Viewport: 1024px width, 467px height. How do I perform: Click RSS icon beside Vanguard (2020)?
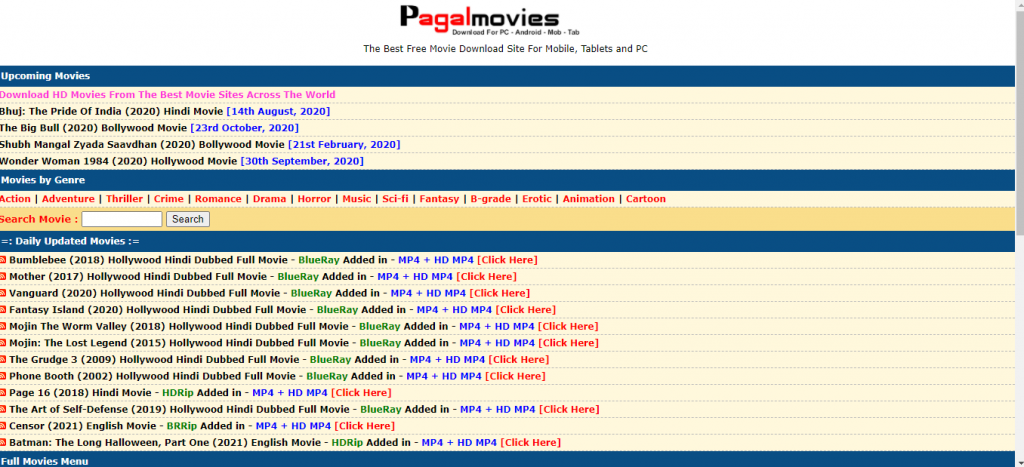3,293
